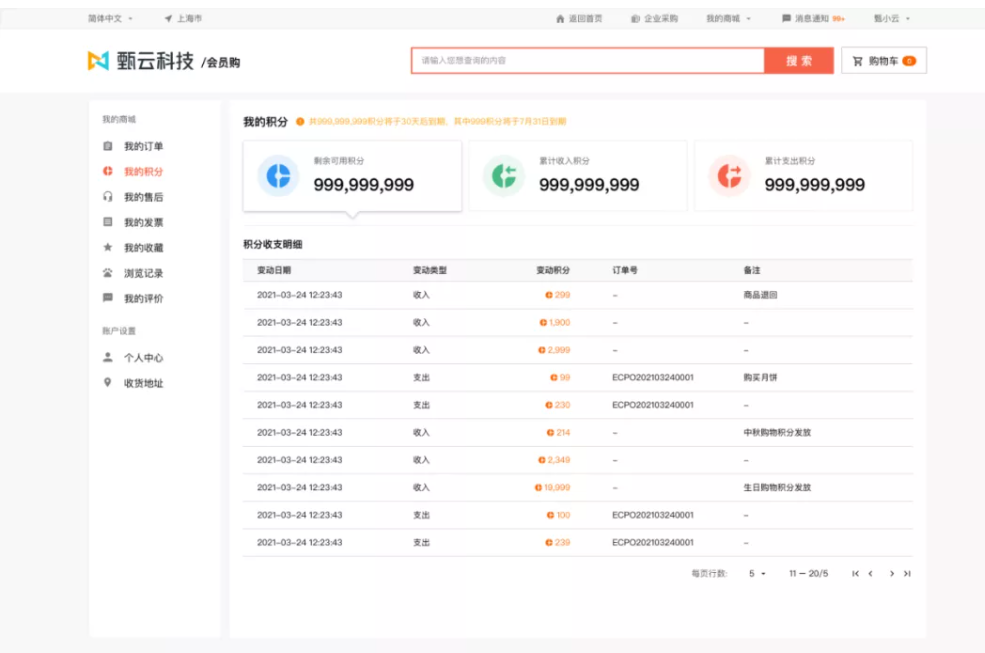
Task: Click the 返回首页 link
Action: coord(579,19)
